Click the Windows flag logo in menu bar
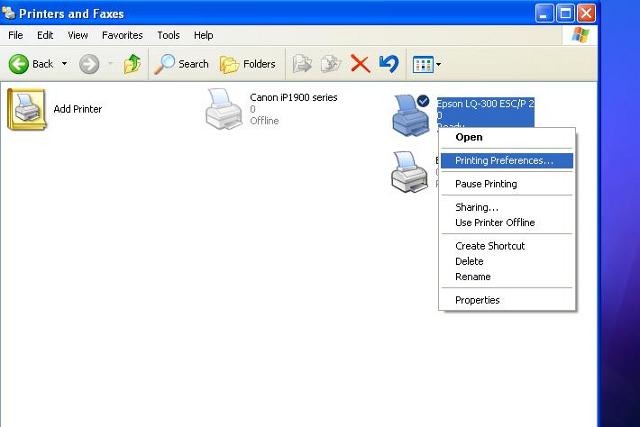The height and width of the screenshot is (427, 640). click(x=580, y=35)
